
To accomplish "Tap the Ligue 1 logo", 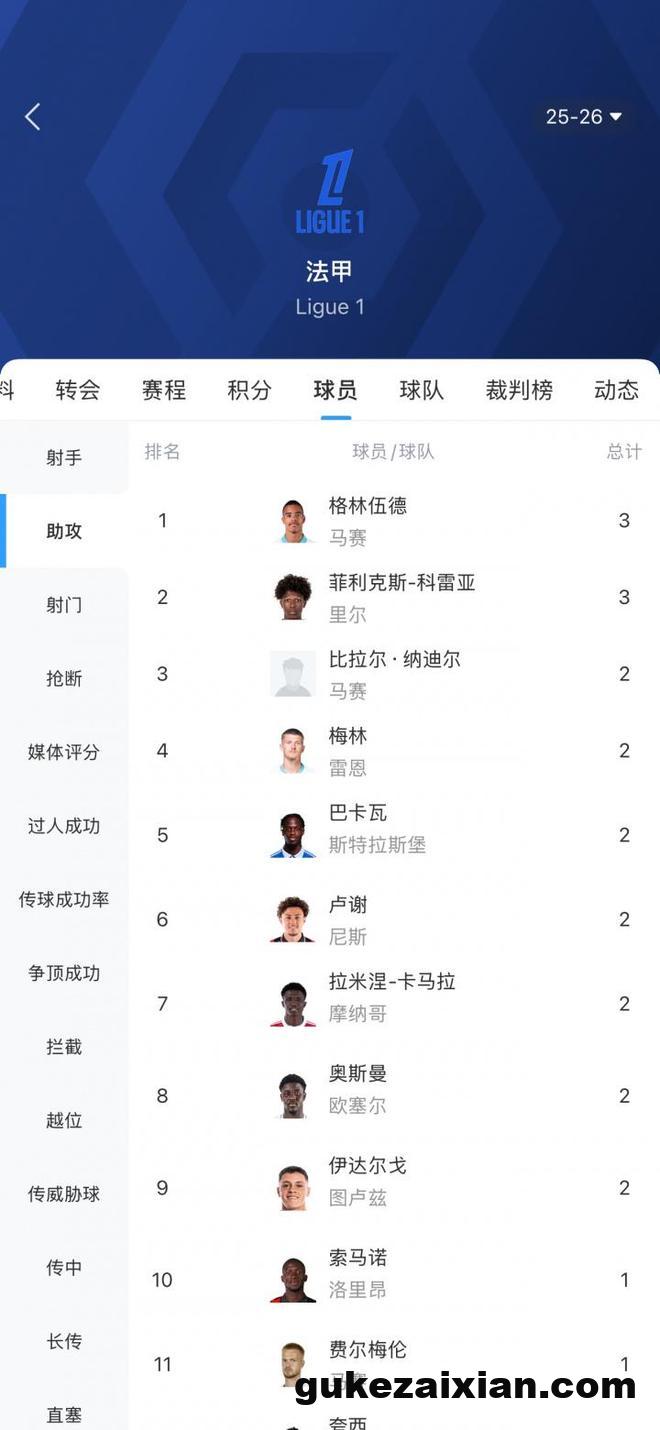I will pyautogui.click(x=330, y=192).
